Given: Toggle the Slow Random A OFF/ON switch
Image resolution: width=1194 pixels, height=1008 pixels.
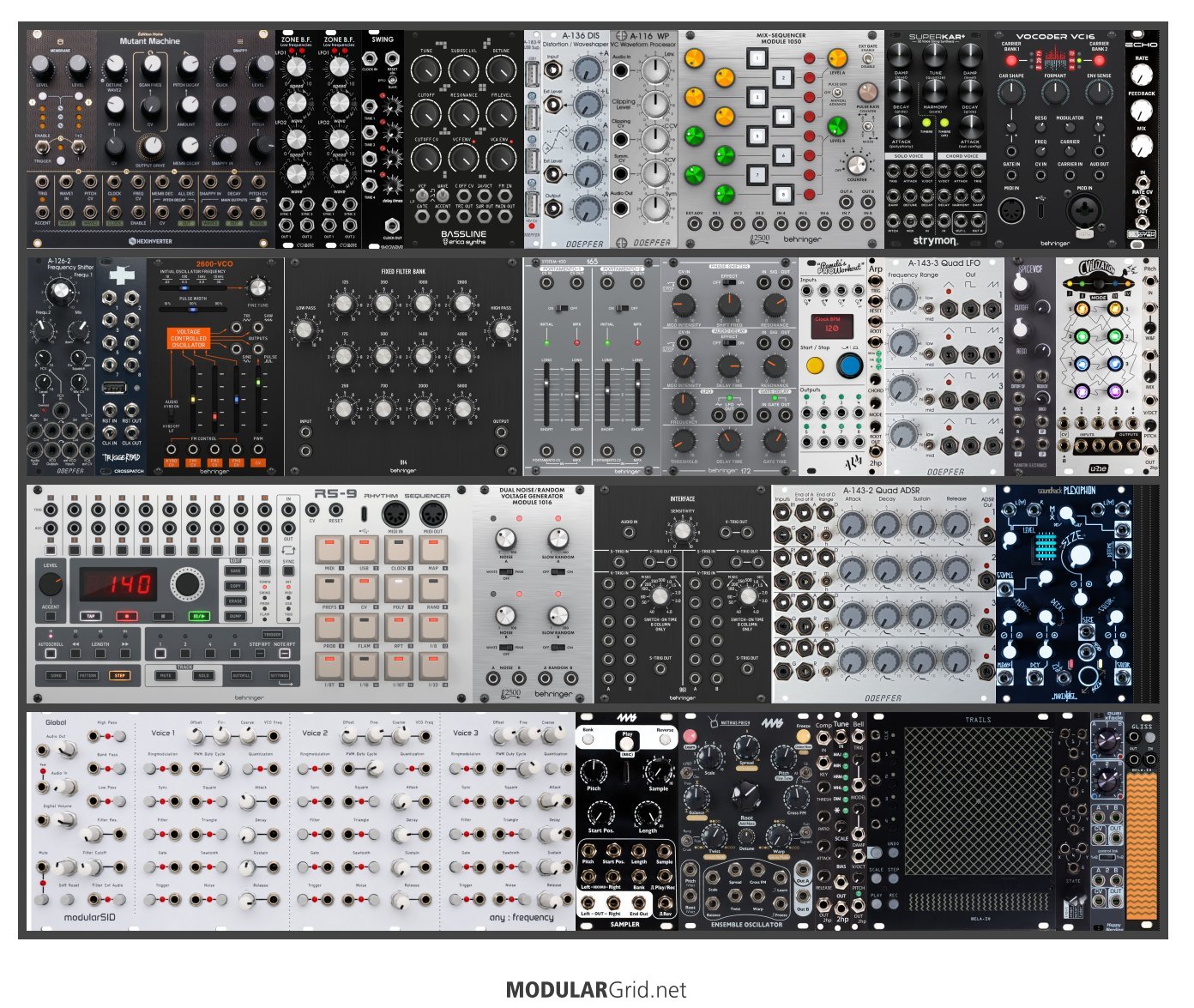Looking at the screenshot, I should tap(558, 572).
